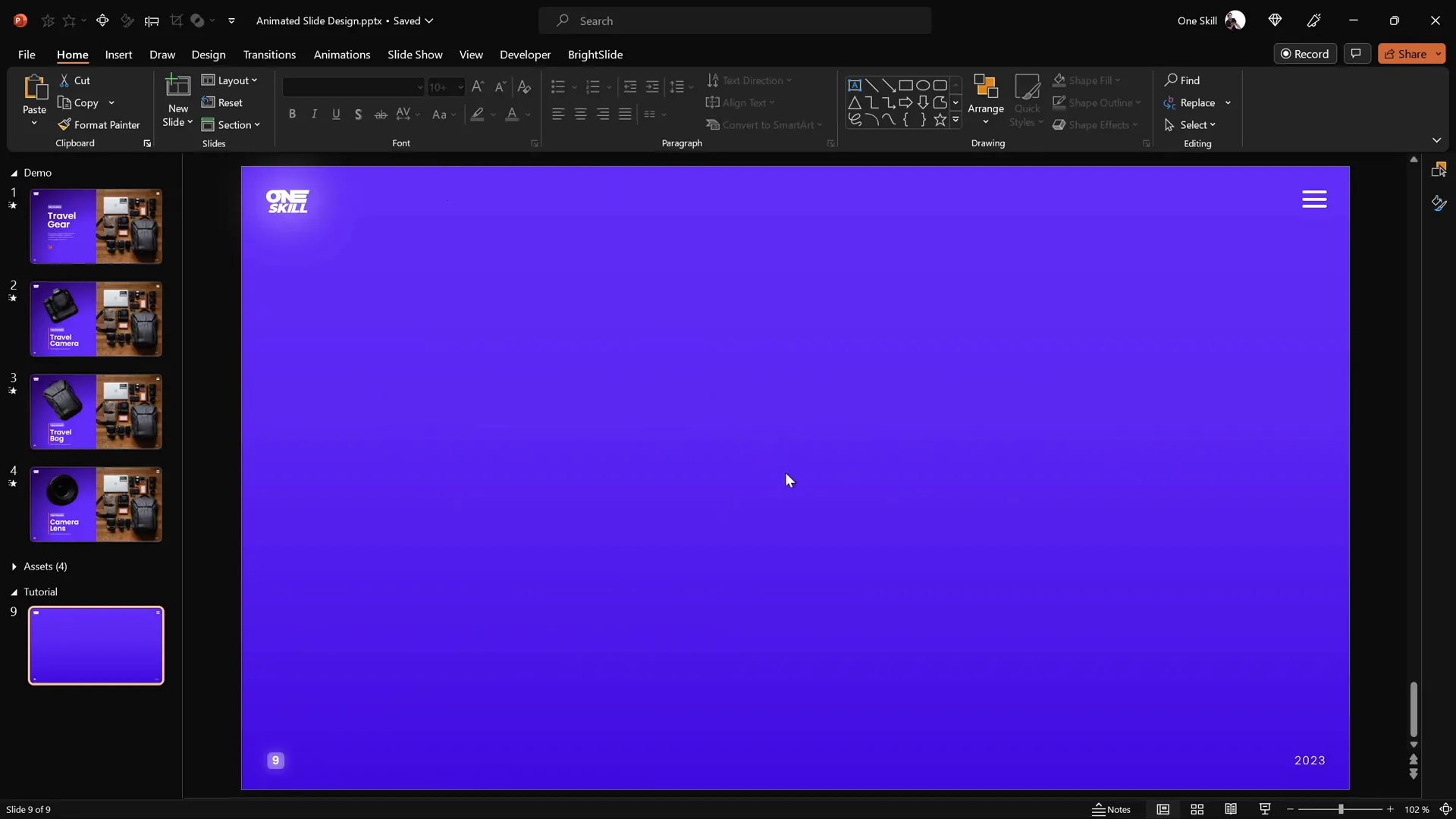
Task: Open the Animations tab
Action: click(341, 55)
